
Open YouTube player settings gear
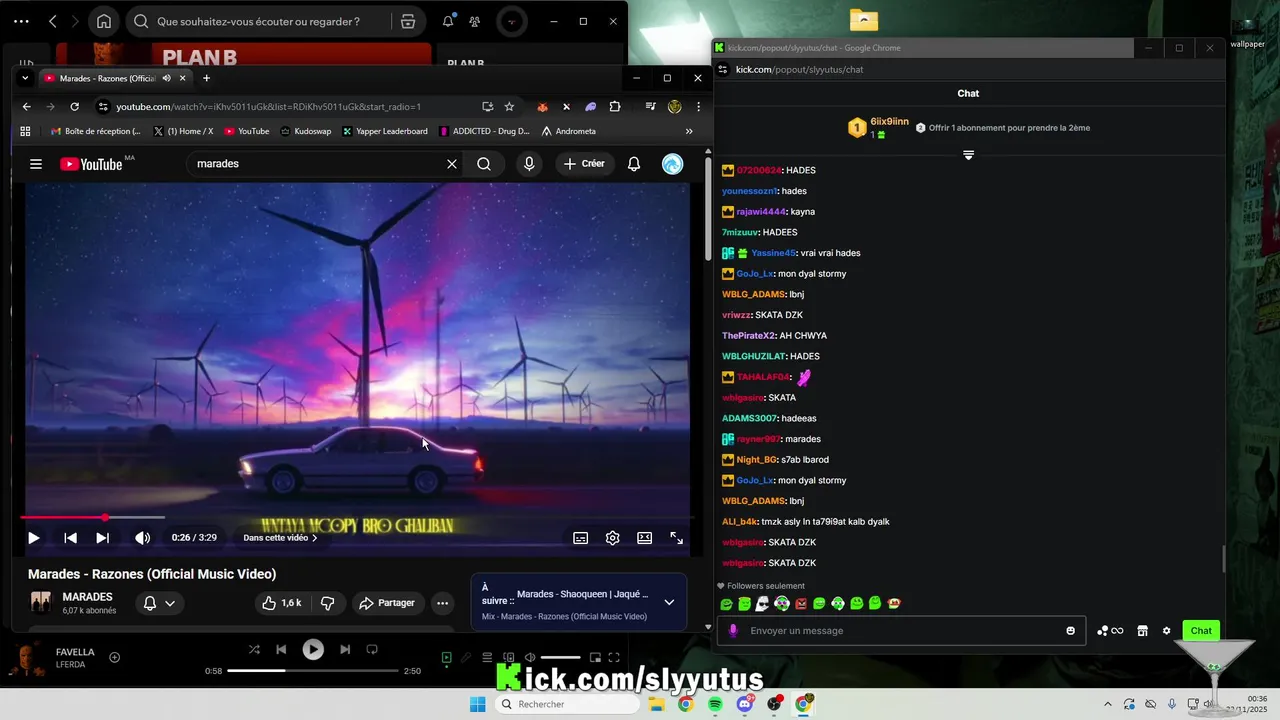click(612, 538)
